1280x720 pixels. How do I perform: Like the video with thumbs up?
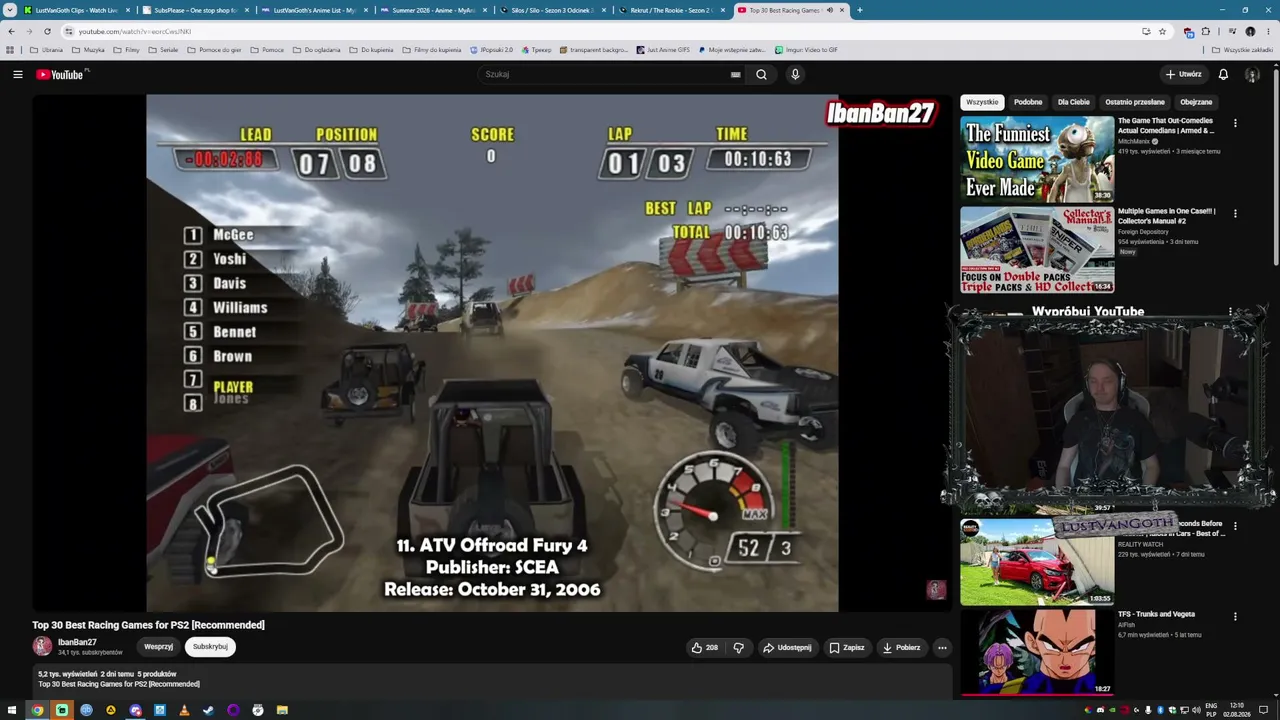point(705,647)
